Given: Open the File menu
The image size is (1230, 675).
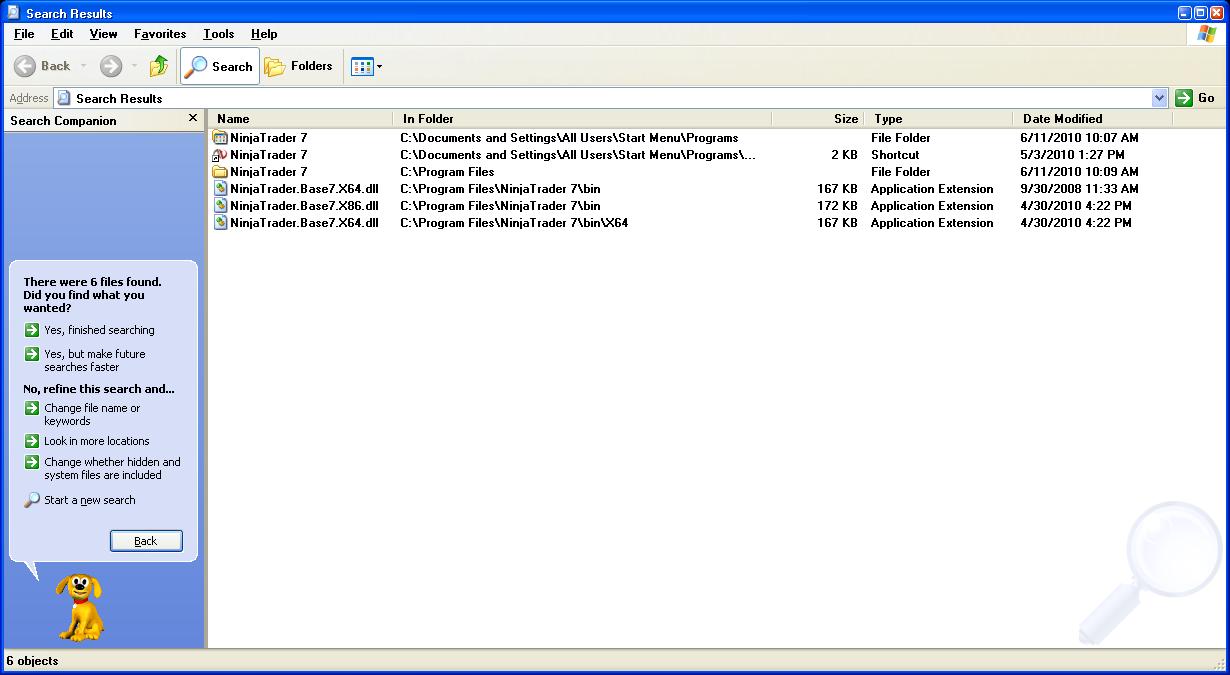Looking at the screenshot, I should point(24,34).
